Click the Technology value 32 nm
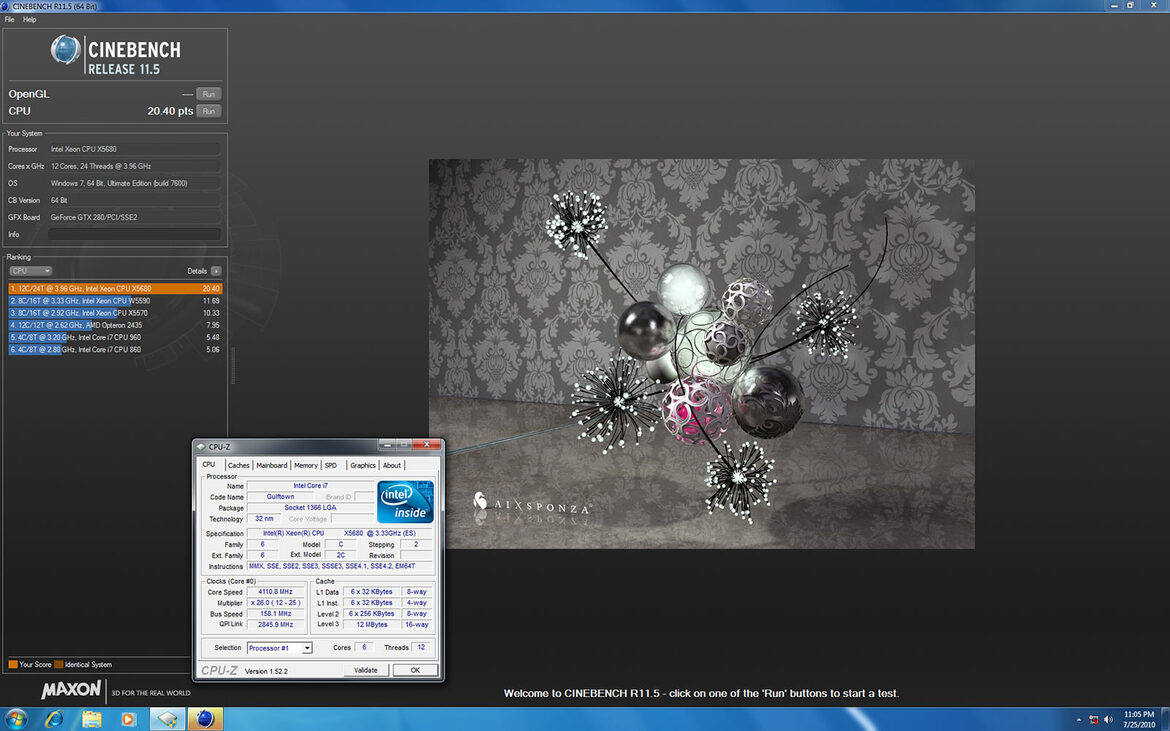Image resolution: width=1170 pixels, height=731 pixels. pyautogui.click(x=264, y=518)
